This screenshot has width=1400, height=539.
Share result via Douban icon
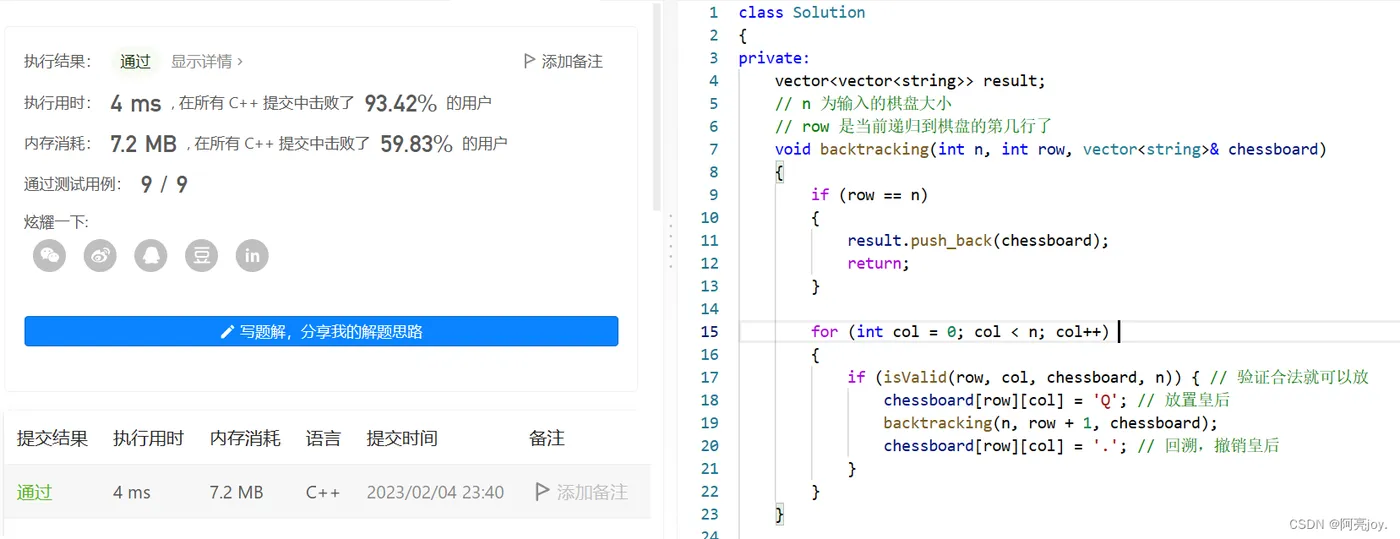point(201,255)
